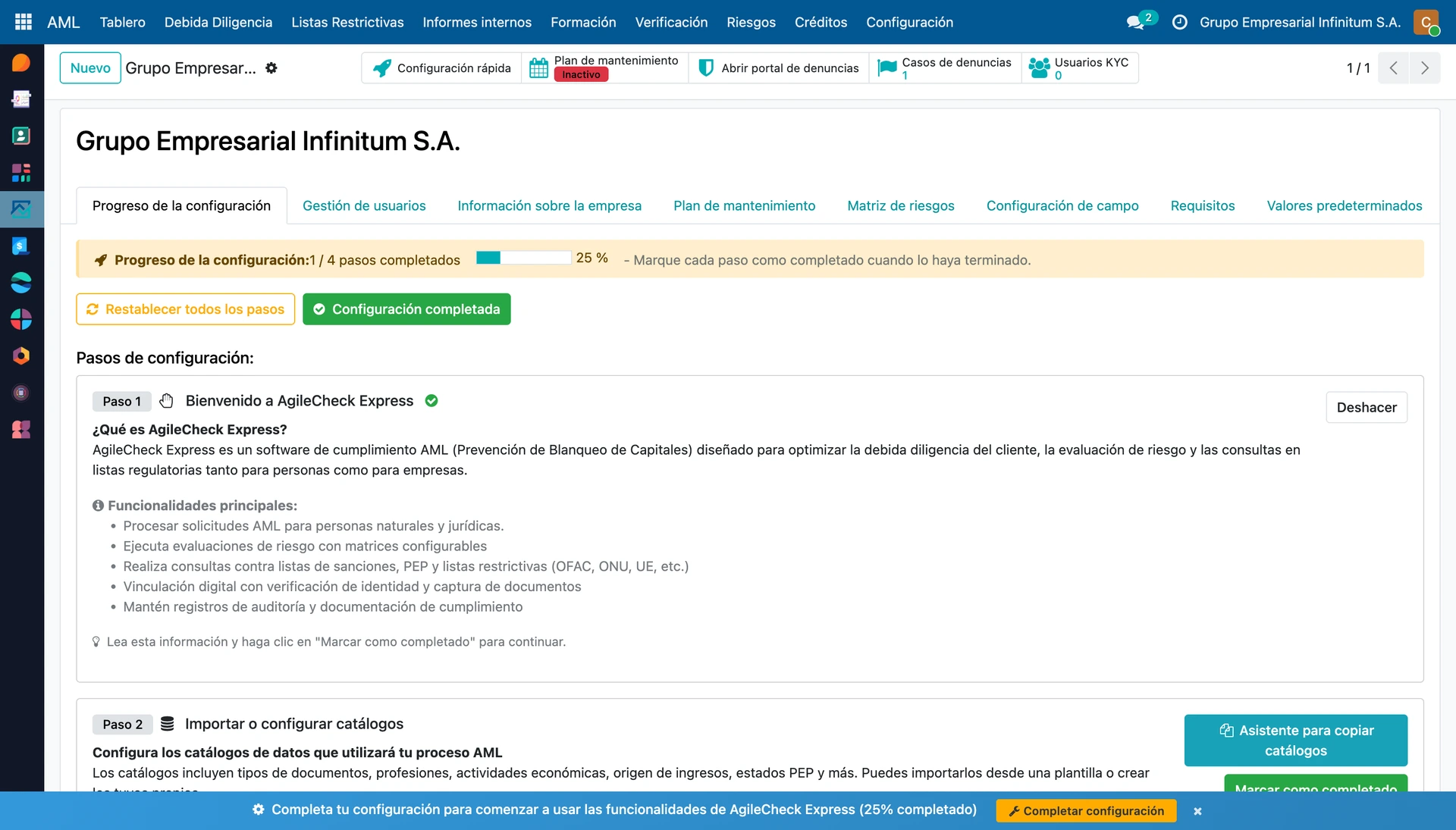This screenshot has width=1456, height=830.
Task: Switch to the Plan de mantenimiento tab
Action: [744, 205]
